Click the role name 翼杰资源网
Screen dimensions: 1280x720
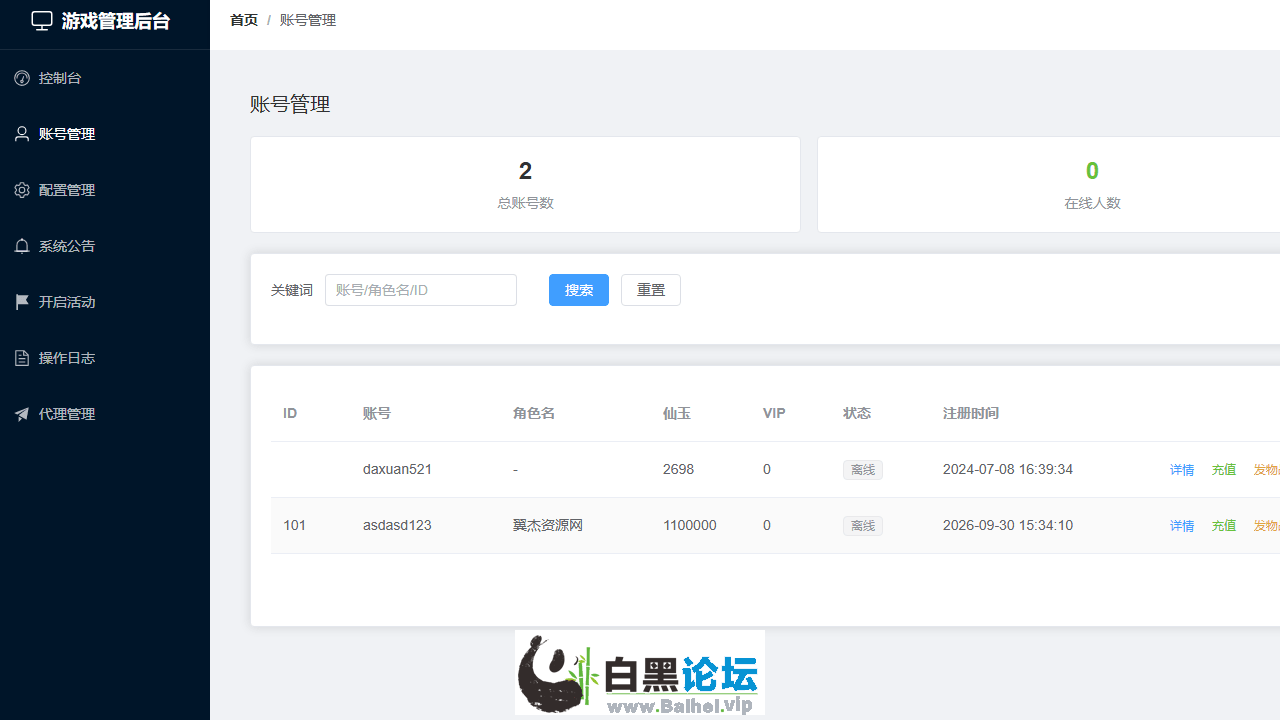[x=548, y=525]
